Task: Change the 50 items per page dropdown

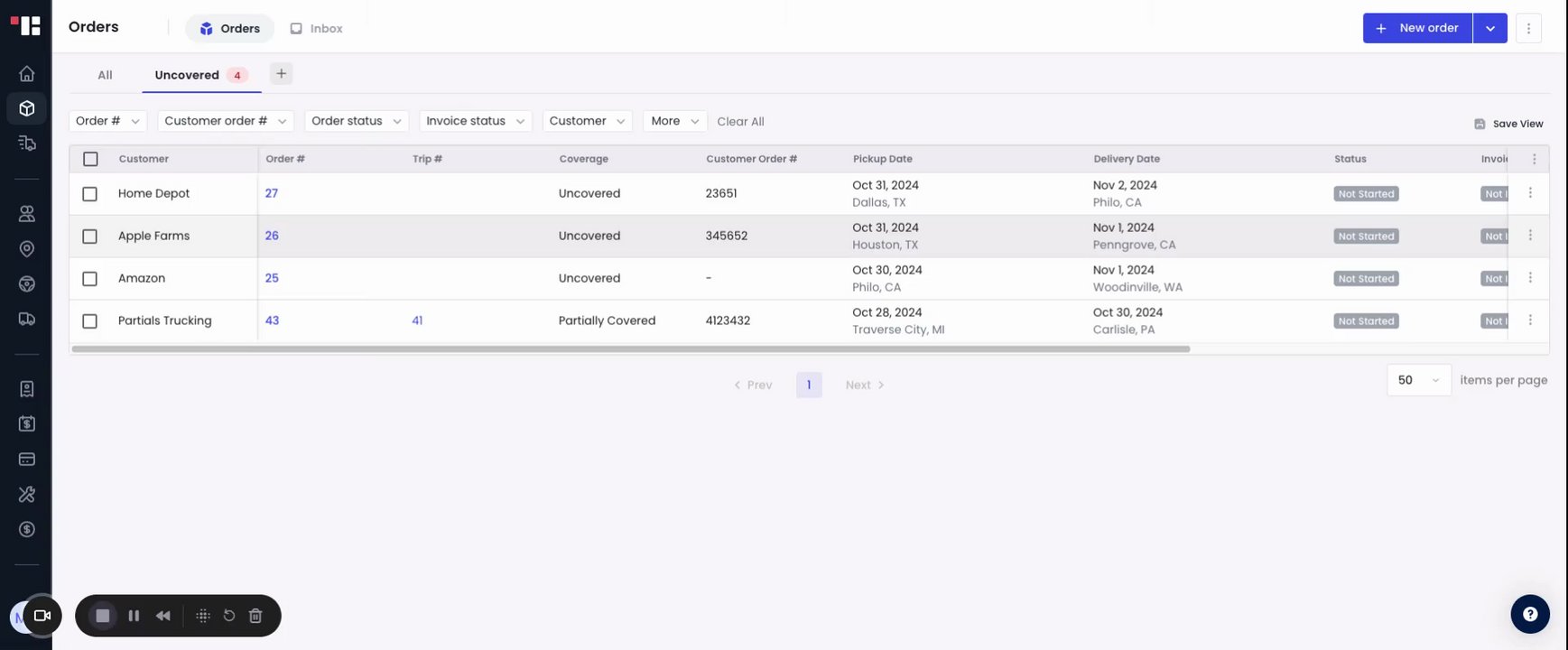Action: [1418, 380]
